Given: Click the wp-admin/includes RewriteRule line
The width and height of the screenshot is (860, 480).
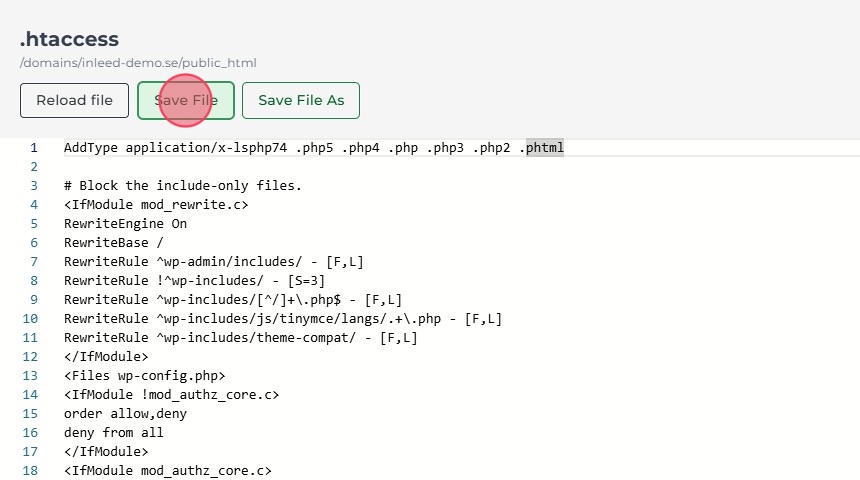Looking at the screenshot, I should (213, 262).
